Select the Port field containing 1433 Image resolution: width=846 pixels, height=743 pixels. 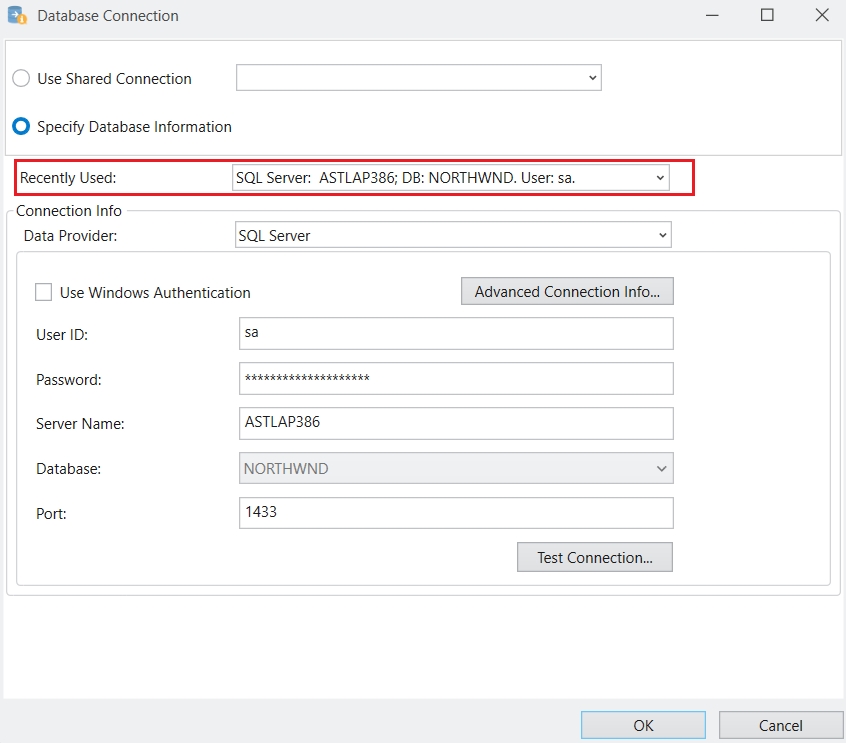(456, 512)
